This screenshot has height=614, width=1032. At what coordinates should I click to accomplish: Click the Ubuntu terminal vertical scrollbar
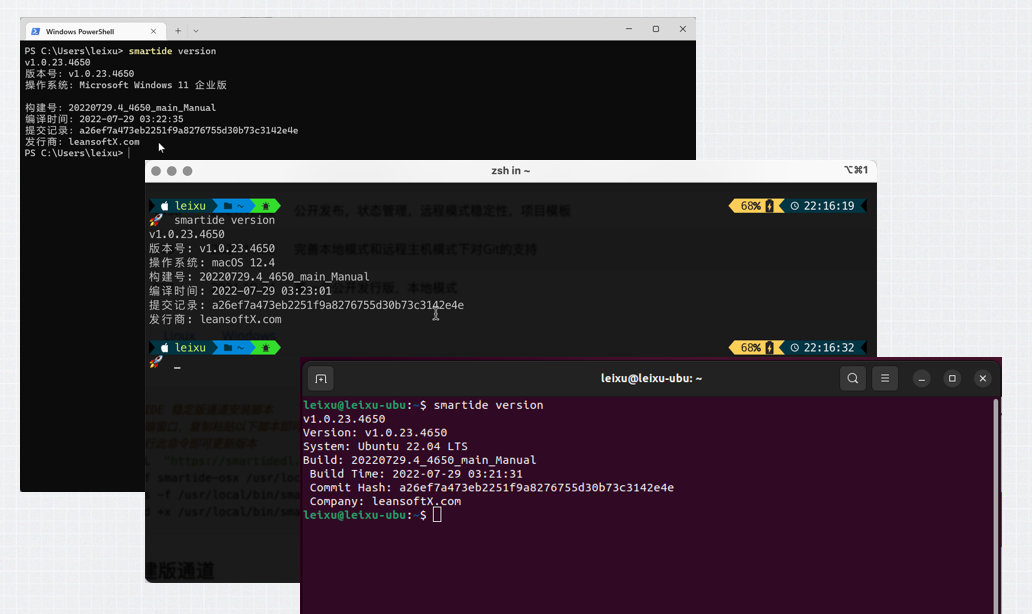coord(996,505)
